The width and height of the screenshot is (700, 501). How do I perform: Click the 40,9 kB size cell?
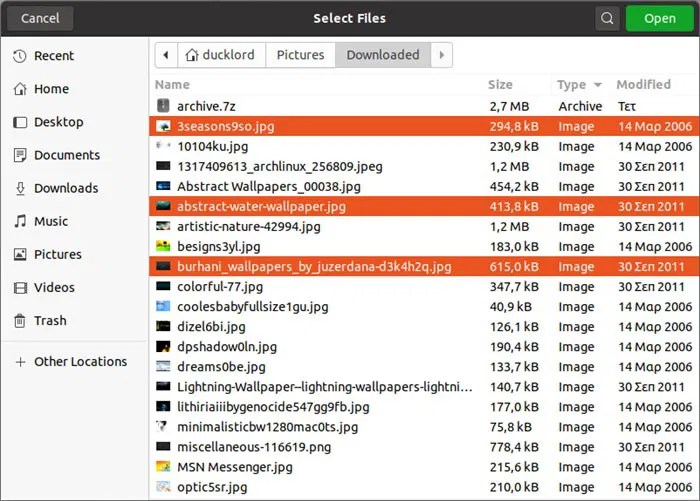click(x=511, y=307)
